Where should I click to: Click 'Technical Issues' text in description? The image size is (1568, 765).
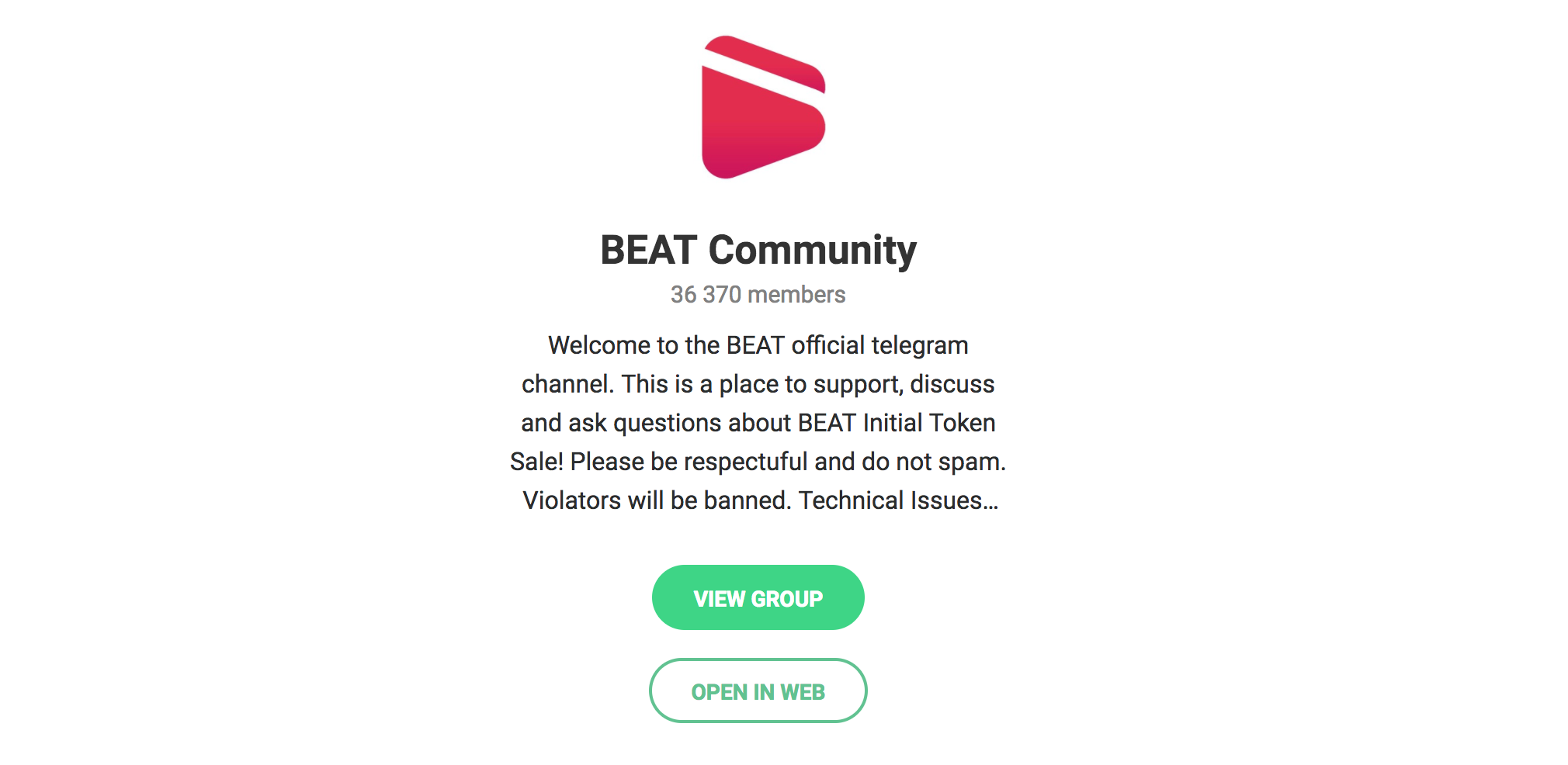click(x=890, y=500)
